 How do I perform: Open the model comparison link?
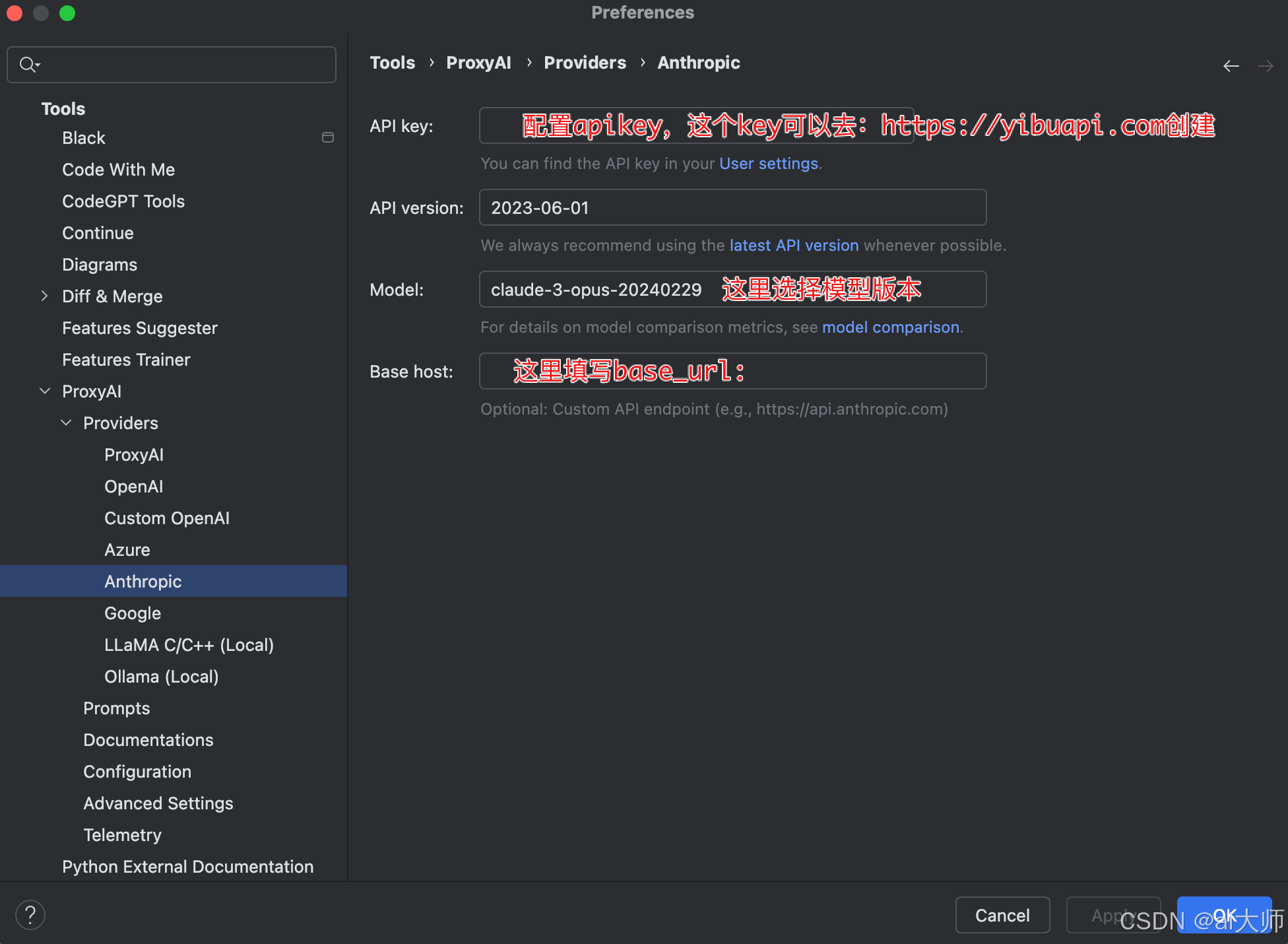point(890,327)
